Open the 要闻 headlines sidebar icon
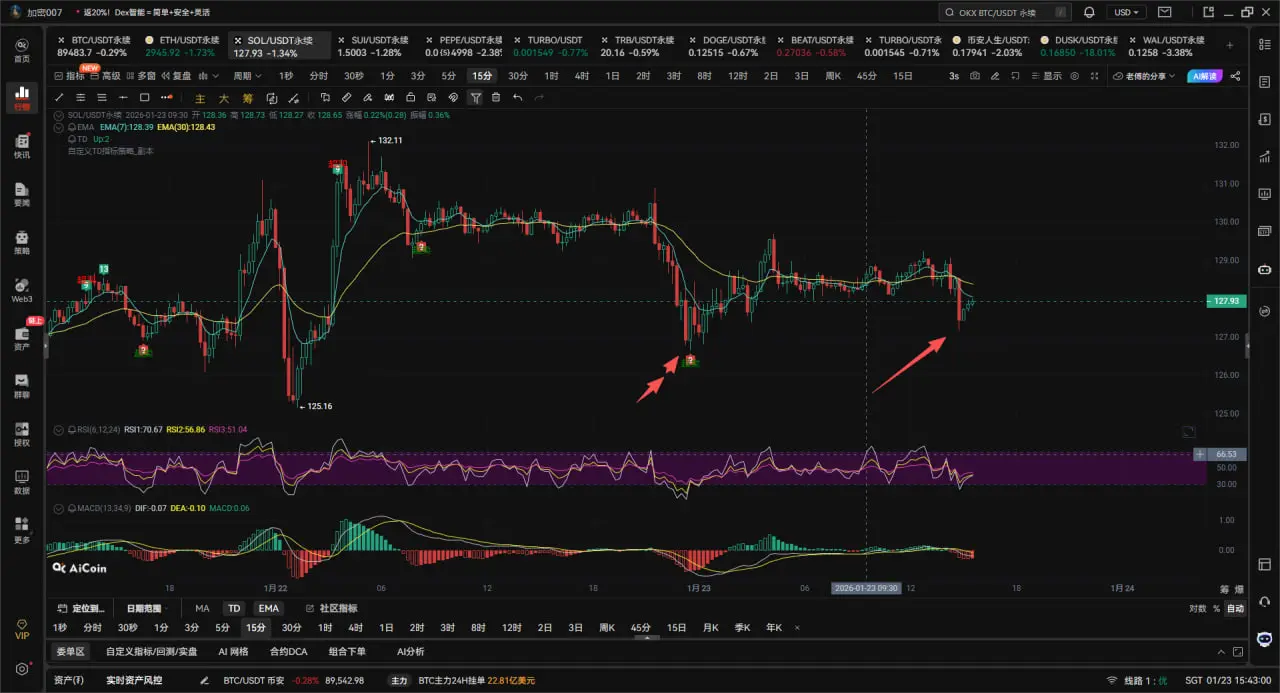The width and height of the screenshot is (1280, 693). point(22,194)
